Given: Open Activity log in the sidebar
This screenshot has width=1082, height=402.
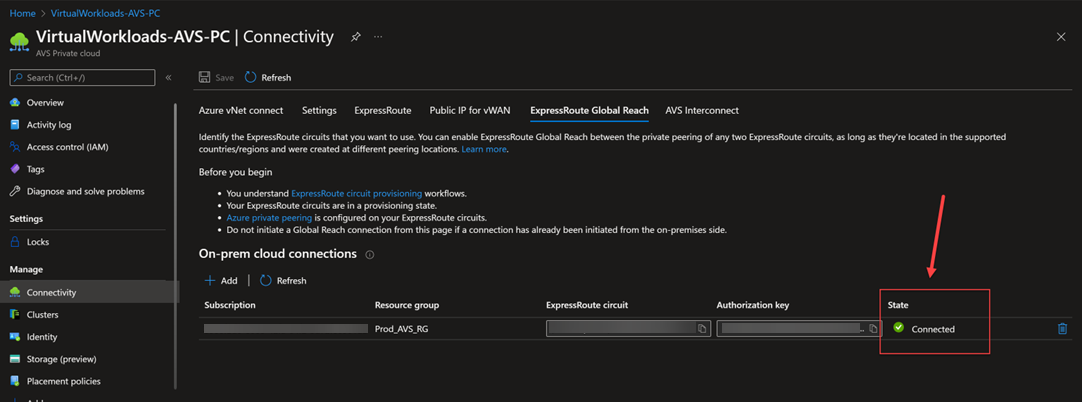Looking at the screenshot, I should click(x=49, y=125).
